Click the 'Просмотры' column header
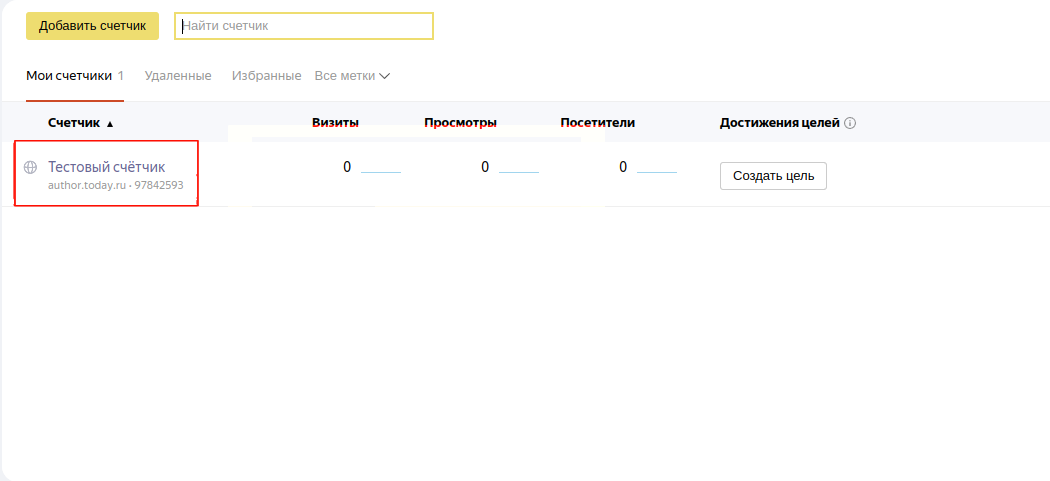This screenshot has width=1050, height=481. pyautogui.click(x=461, y=123)
